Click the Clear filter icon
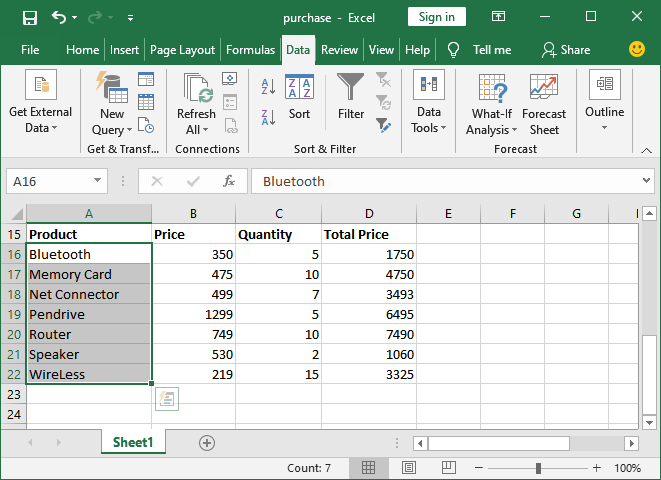 (383, 79)
